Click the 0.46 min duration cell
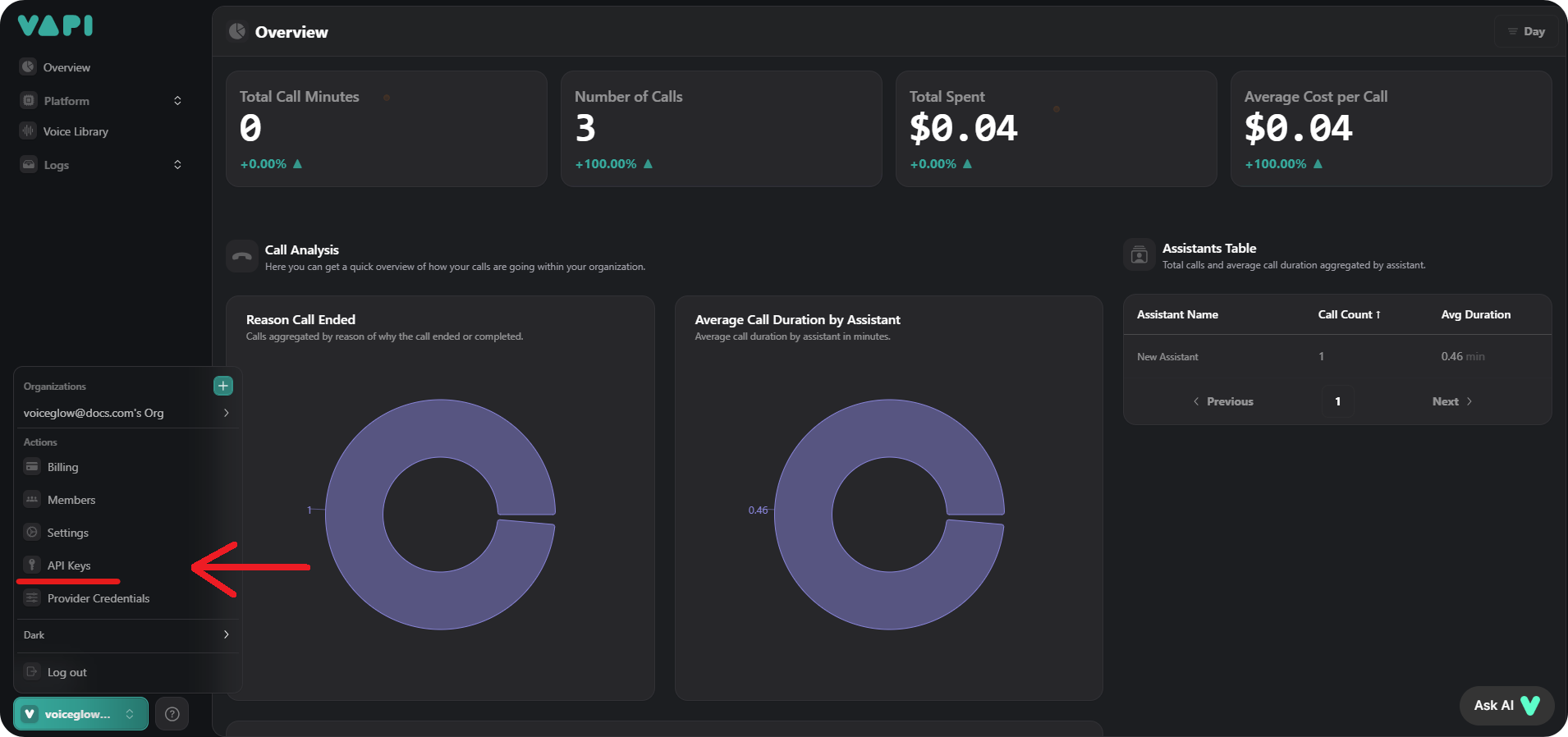Viewport: 1568px width, 737px height. point(1462,356)
